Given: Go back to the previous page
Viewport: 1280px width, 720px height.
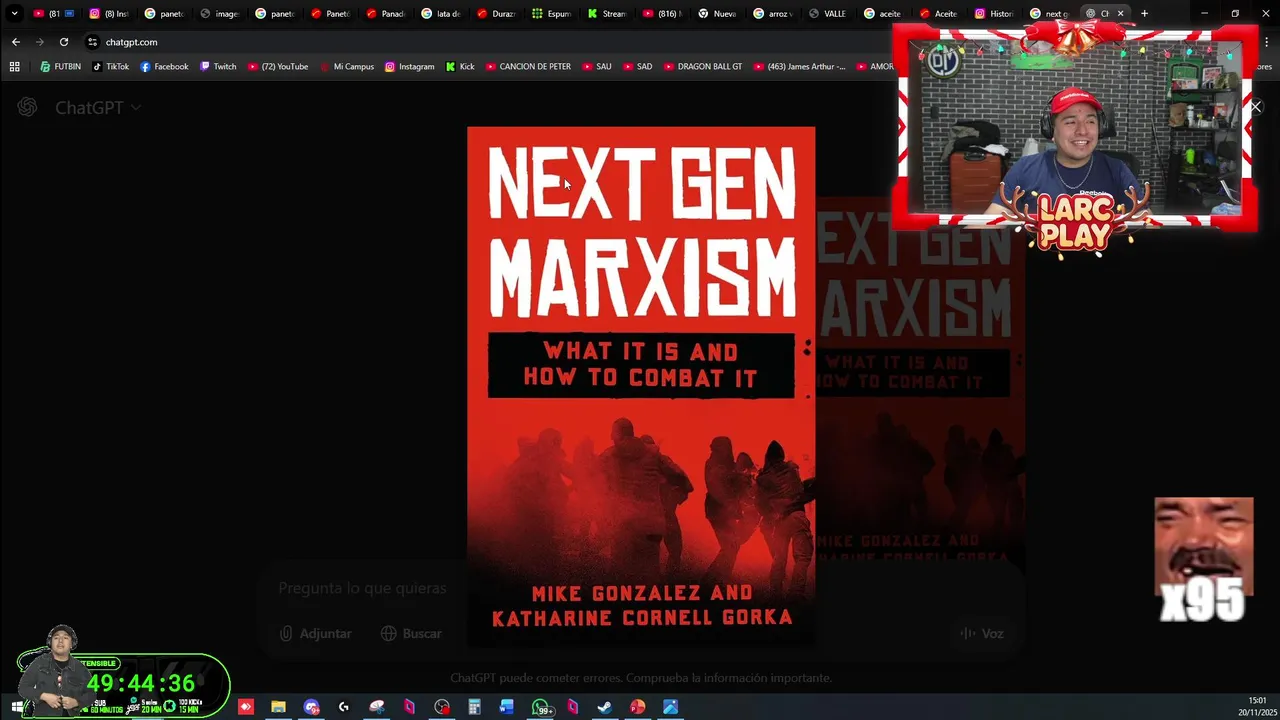Looking at the screenshot, I should point(15,42).
